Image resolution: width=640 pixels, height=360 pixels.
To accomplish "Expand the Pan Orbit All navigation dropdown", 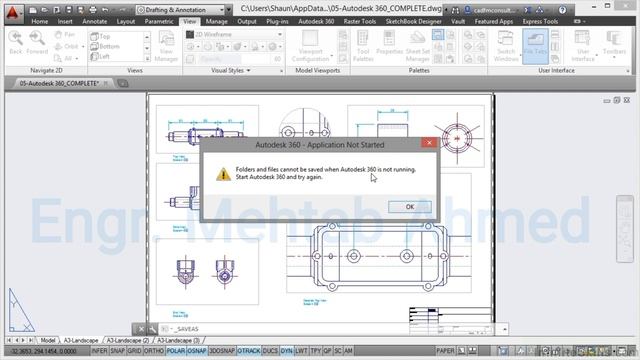I will (x=77, y=59).
